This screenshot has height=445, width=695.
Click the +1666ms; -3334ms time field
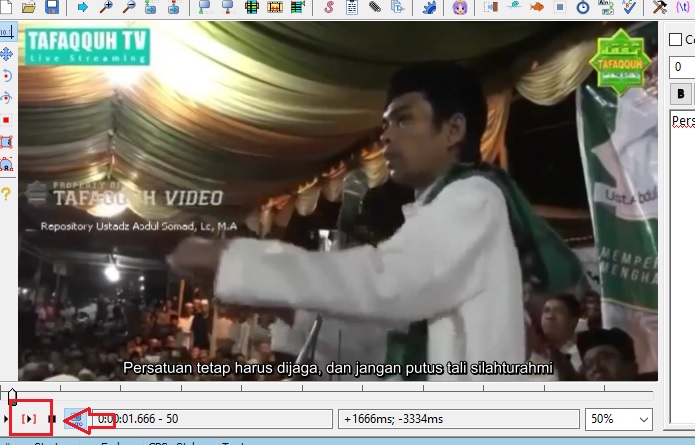tap(459, 419)
